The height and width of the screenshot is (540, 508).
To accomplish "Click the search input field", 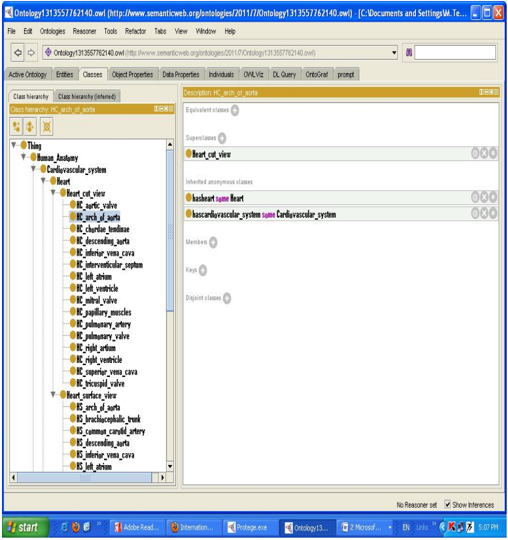I will pyautogui.click(x=455, y=53).
